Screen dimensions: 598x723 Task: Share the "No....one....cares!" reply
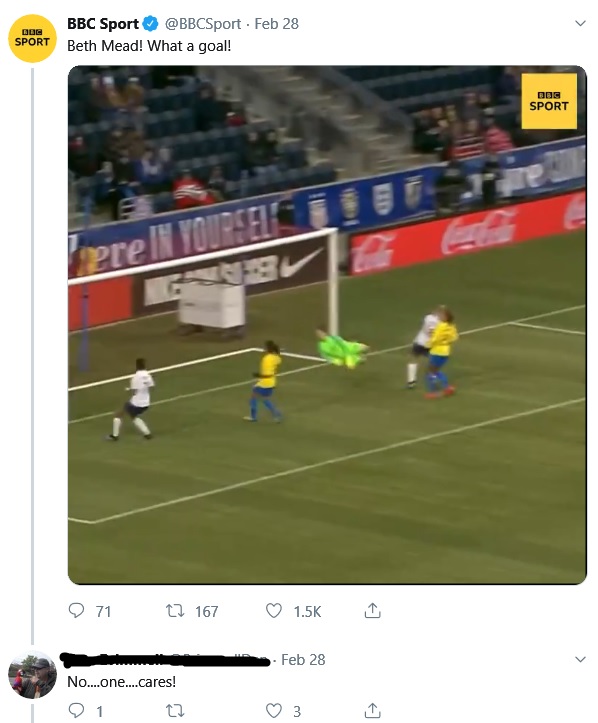(373, 710)
